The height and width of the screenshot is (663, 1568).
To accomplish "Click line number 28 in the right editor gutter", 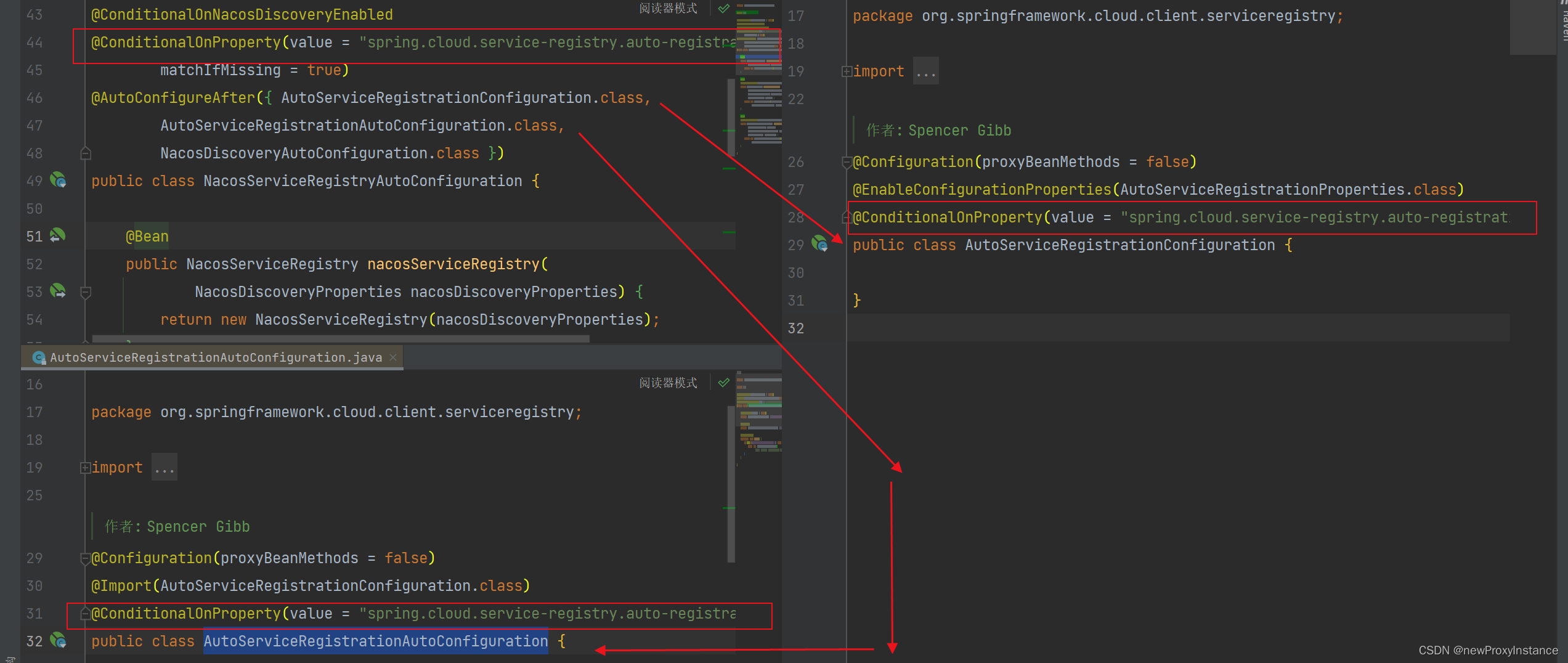I will (796, 217).
